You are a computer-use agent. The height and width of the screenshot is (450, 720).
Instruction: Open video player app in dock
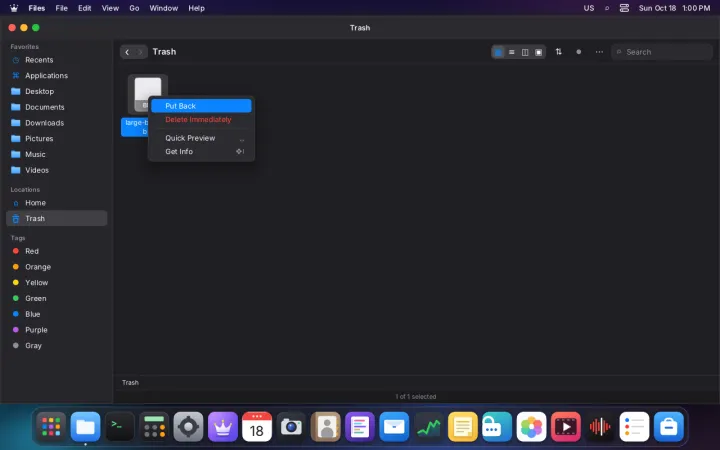[x=565, y=427]
